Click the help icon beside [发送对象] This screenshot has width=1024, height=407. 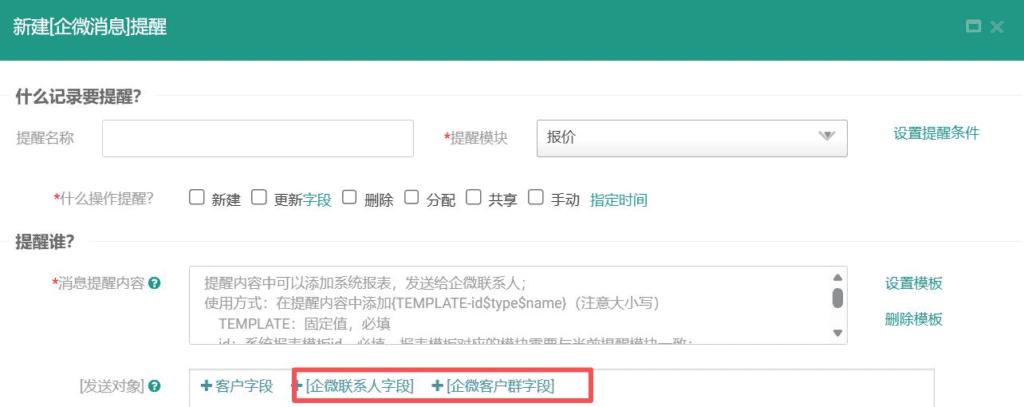click(154, 386)
